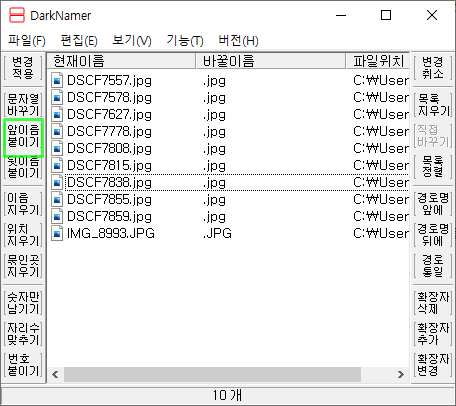This screenshot has height=406, width=456.
Task: Click the 자리수 맞추기 button
Action: click(x=23, y=334)
